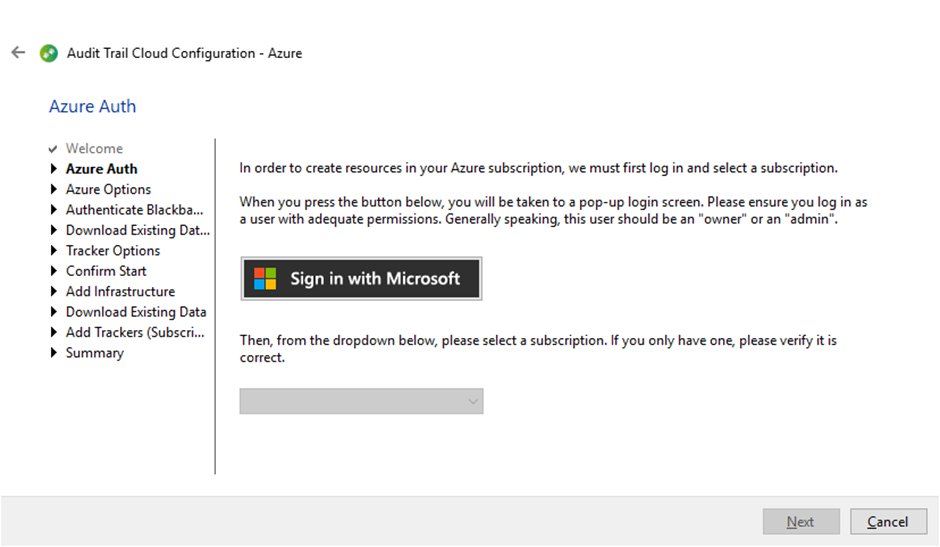
Task: Cancel the configuration wizard
Action: coord(888,522)
